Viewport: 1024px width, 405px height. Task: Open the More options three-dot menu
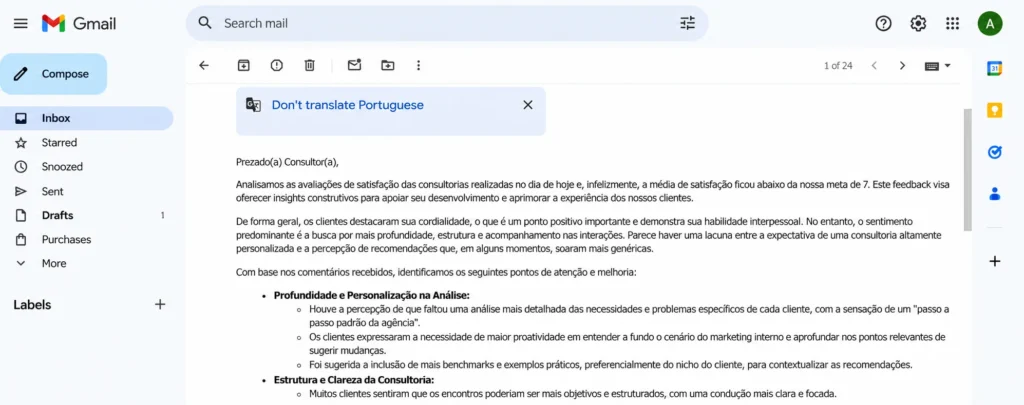(x=419, y=65)
